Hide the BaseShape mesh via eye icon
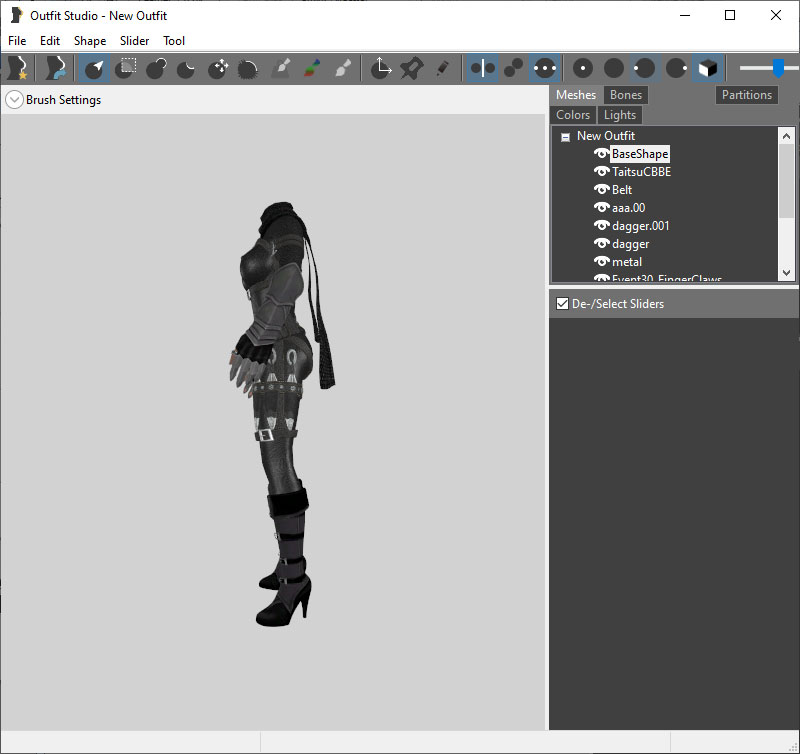 tap(602, 154)
